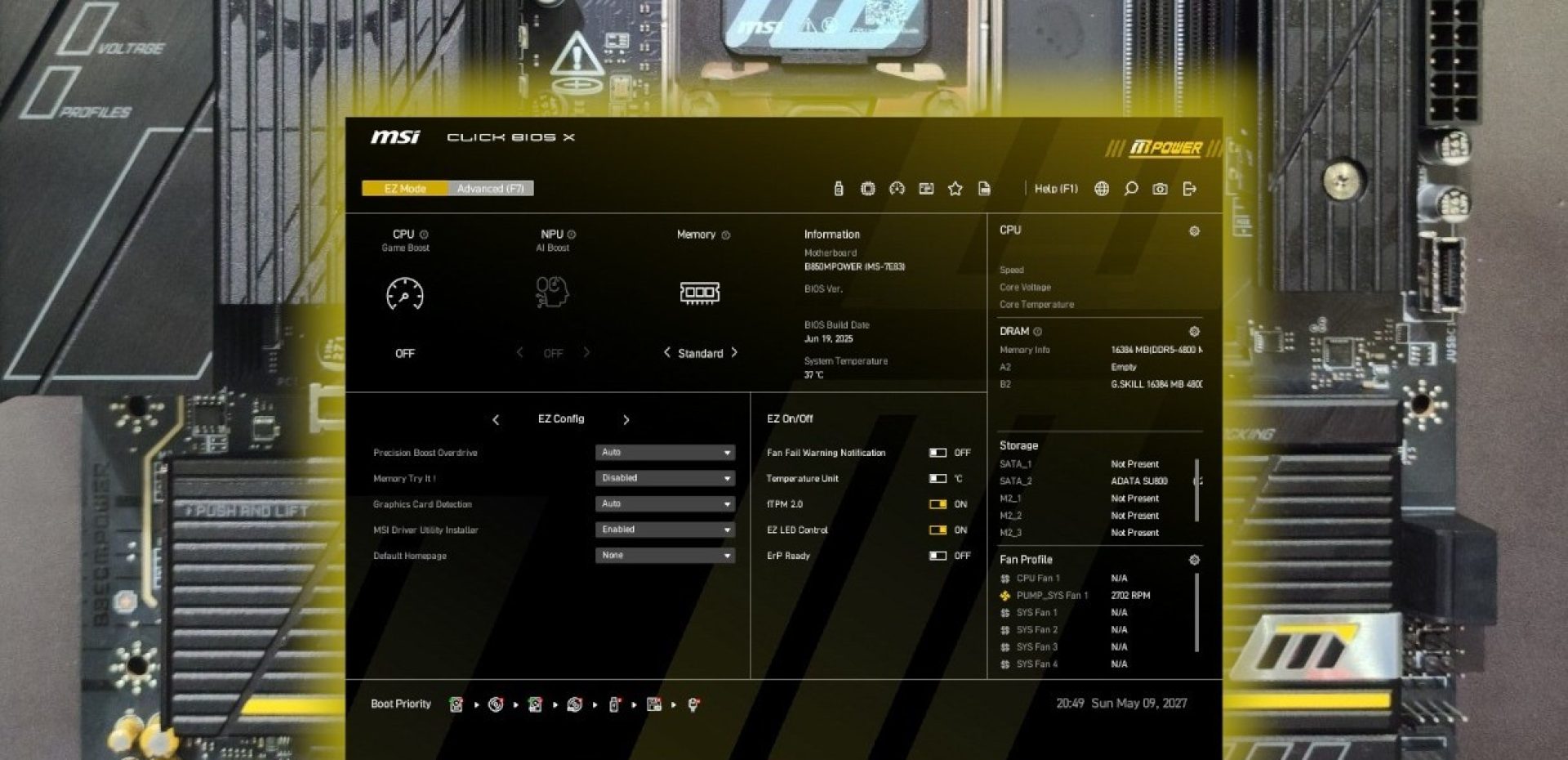Image resolution: width=1568 pixels, height=760 pixels.
Task: Click the info icon beside Memory
Action: (726, 235)
